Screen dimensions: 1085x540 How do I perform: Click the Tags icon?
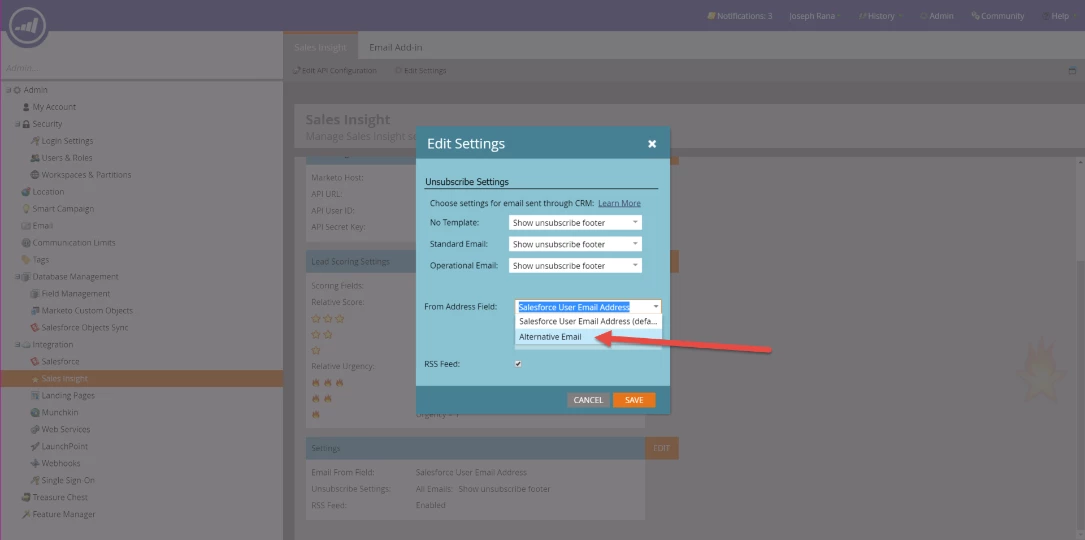[26, 260]
